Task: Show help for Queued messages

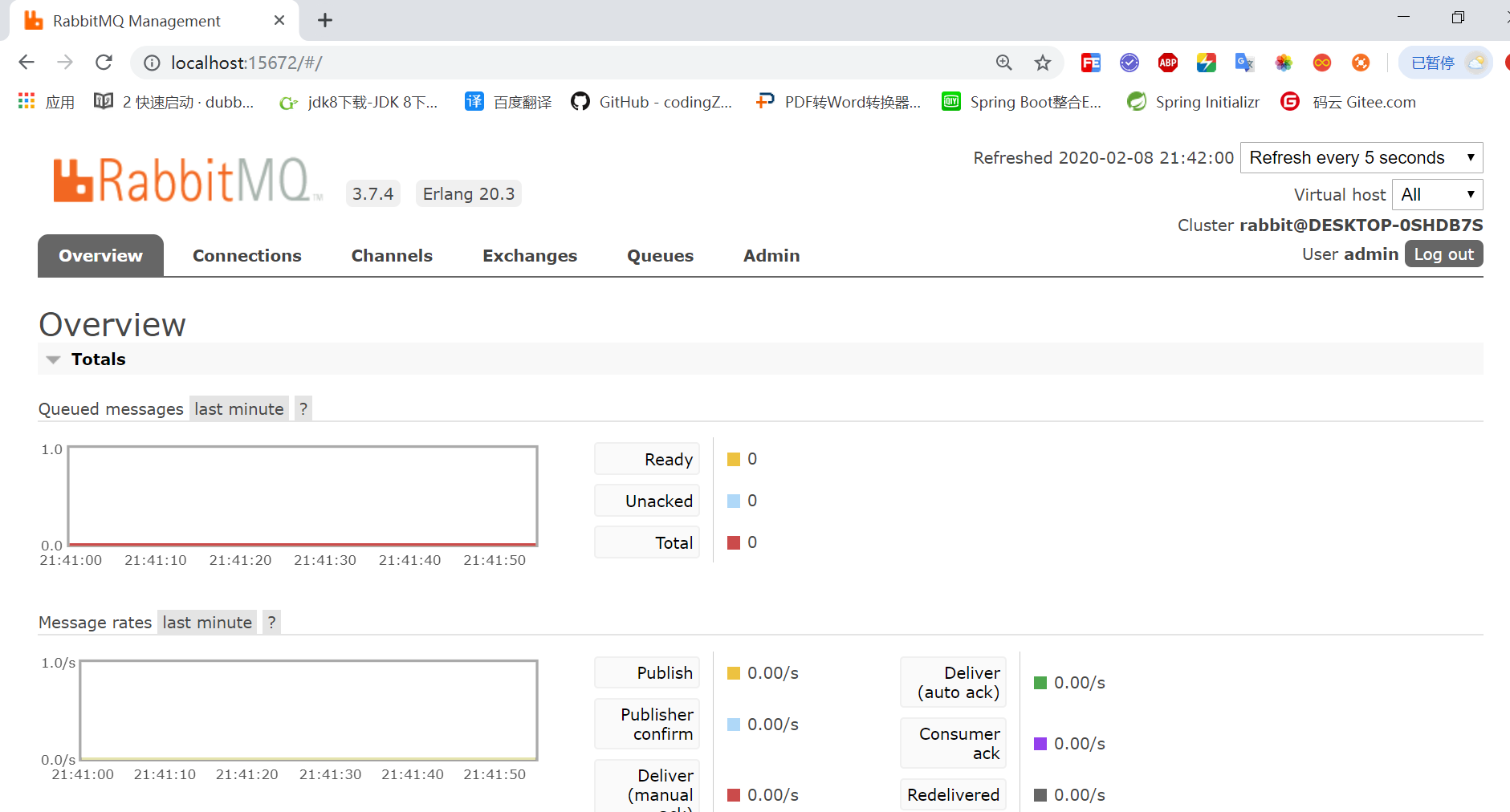Action: click(x=303, y=409)
